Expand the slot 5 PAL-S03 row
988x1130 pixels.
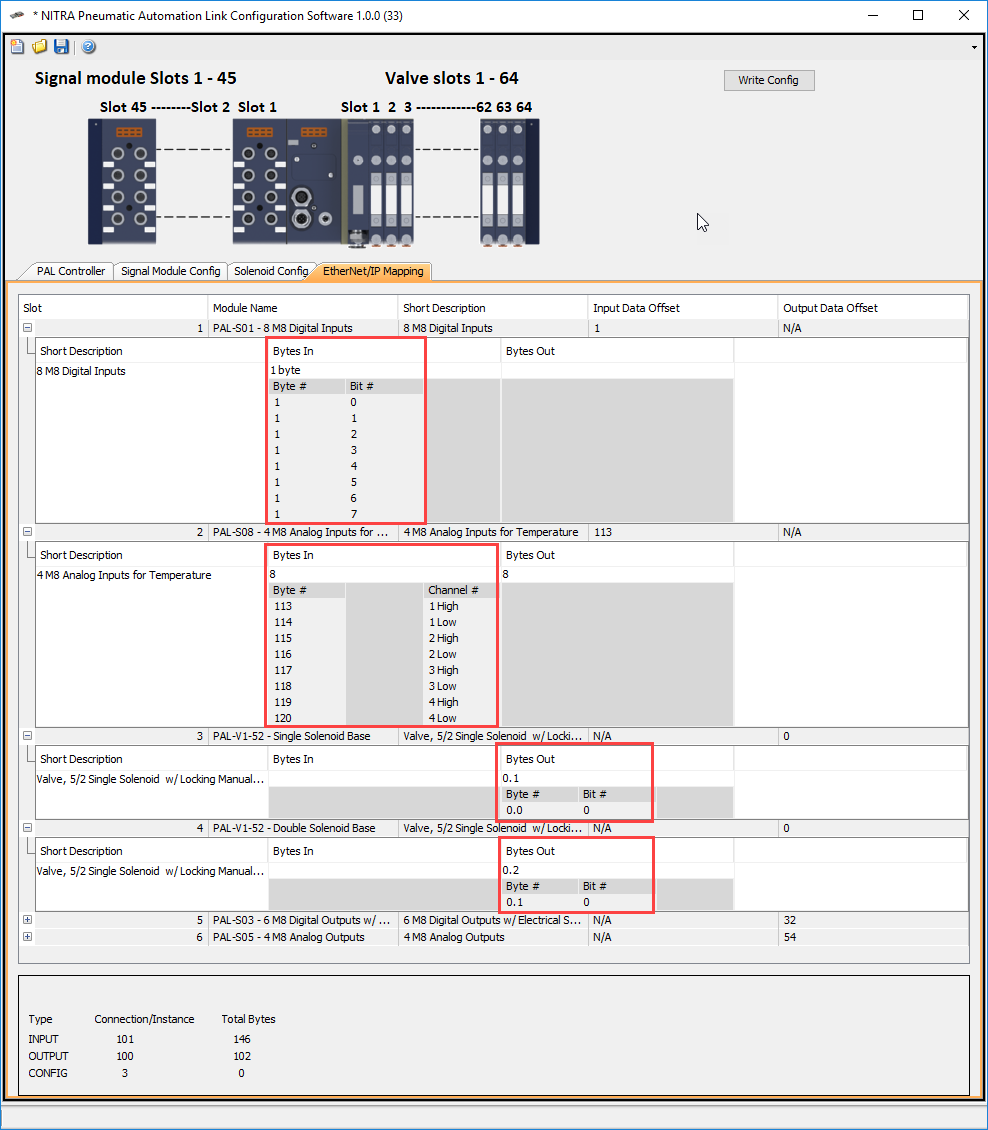pyautogui.click(x=27, y=920)
